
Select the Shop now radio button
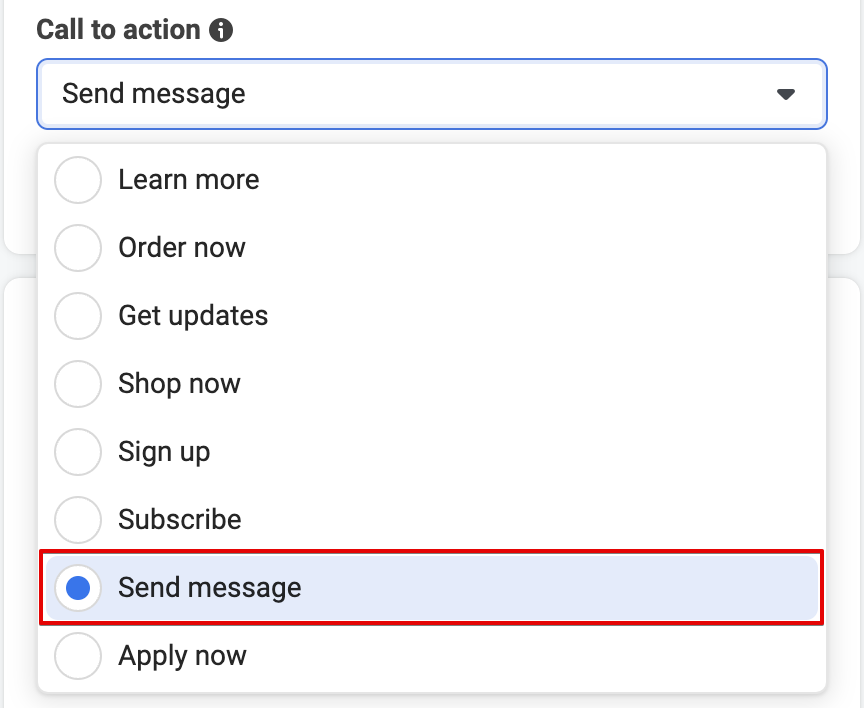coord(78,383)
